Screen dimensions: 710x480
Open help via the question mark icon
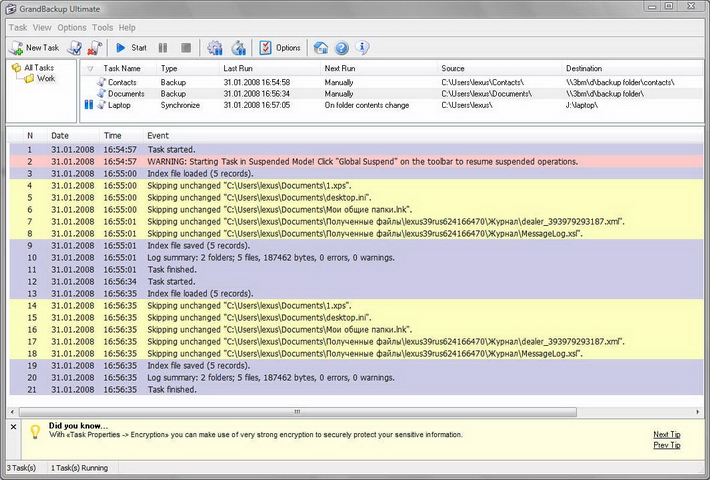[x=342, y=47]
